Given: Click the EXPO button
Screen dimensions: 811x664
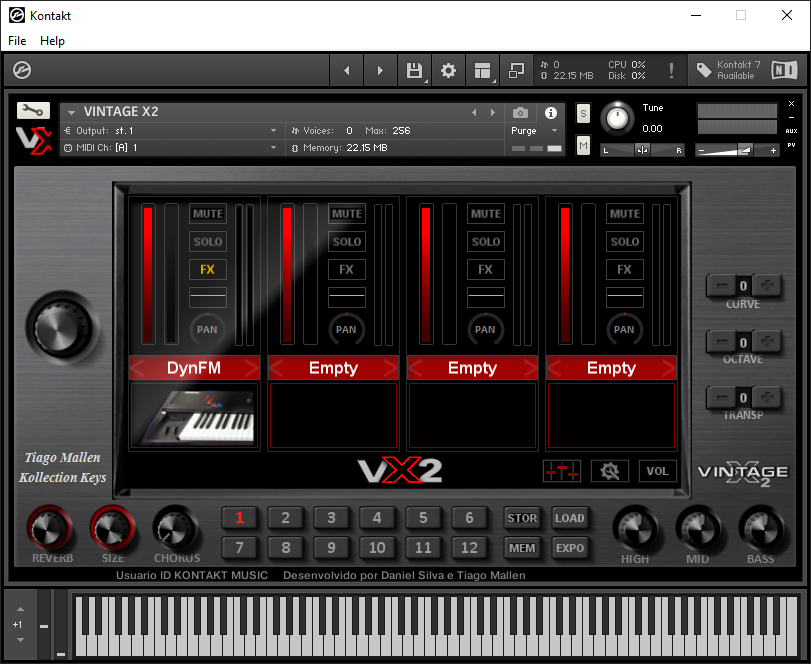Looking at the screenshot, I should point(570,548).
